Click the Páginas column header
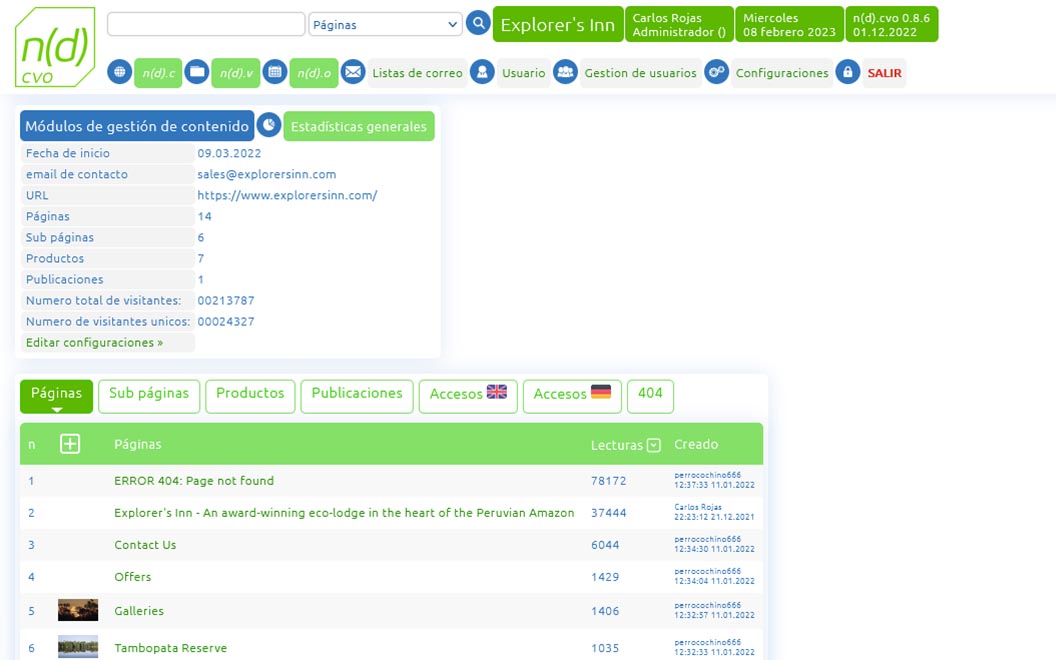Image resolution: width=1056 pixels, height=660 pixels. click(x=137, y=444)
